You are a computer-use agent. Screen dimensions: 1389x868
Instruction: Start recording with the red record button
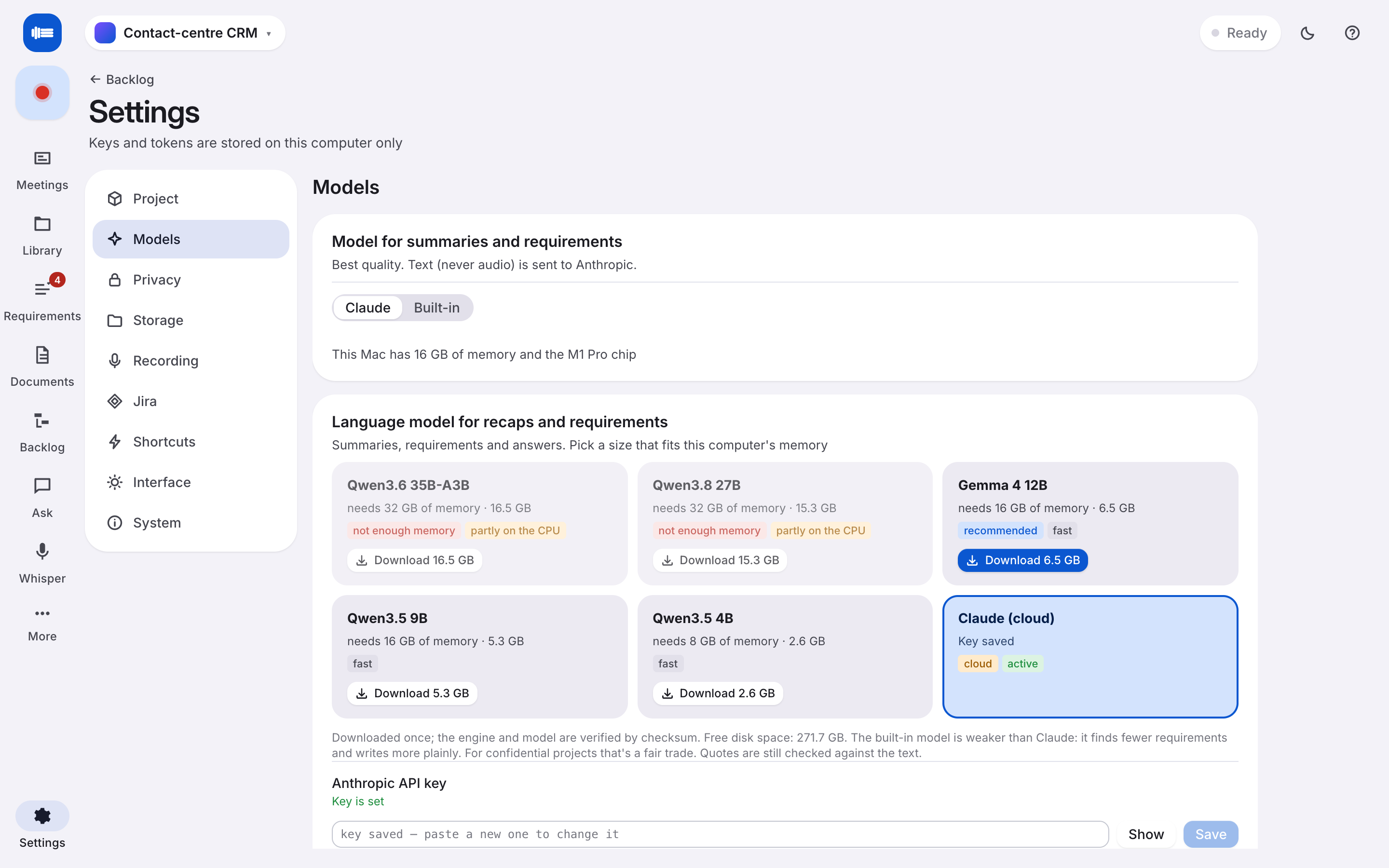click(x=42, y=93)
